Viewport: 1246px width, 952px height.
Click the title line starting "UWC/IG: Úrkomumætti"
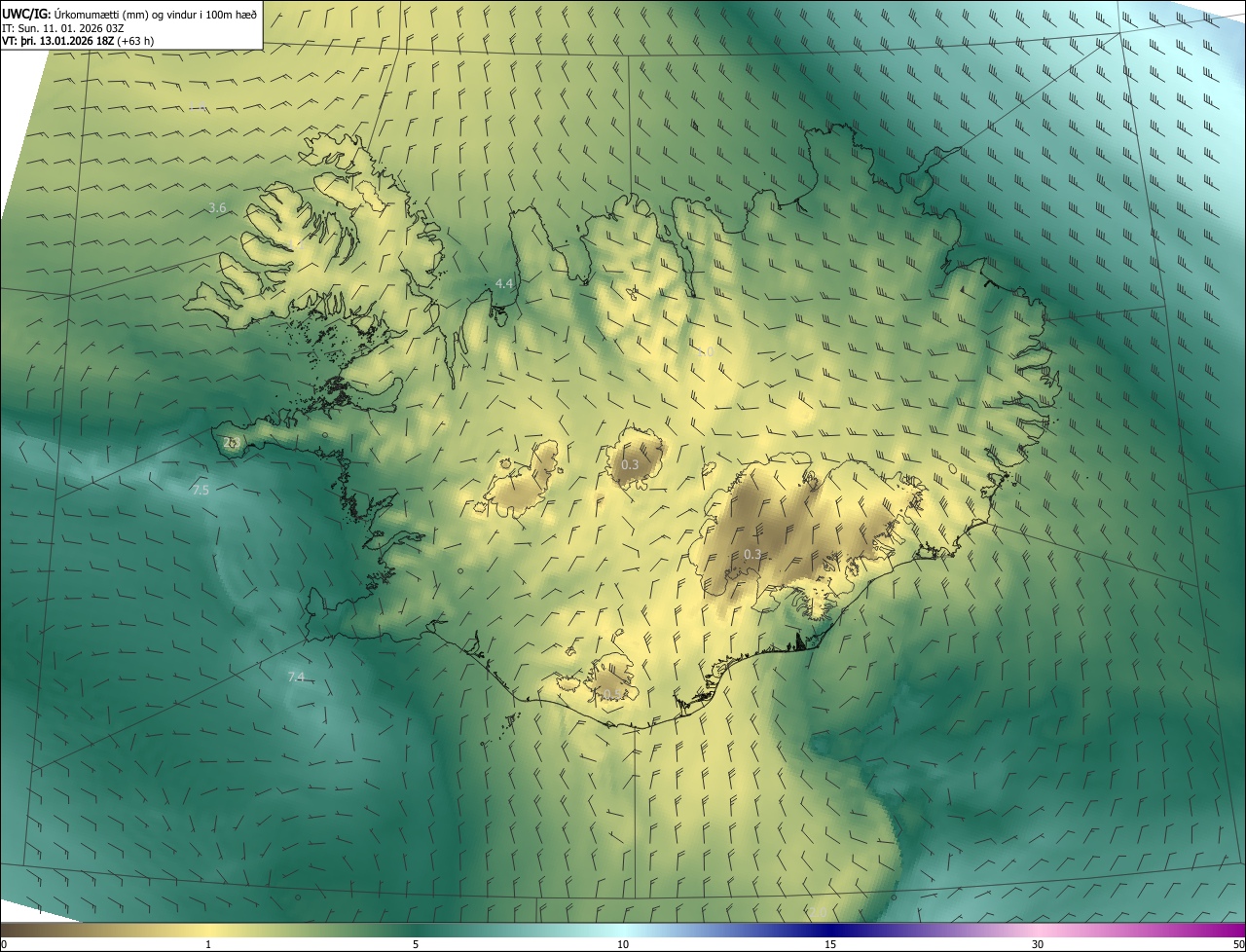(x=129, y=14)
